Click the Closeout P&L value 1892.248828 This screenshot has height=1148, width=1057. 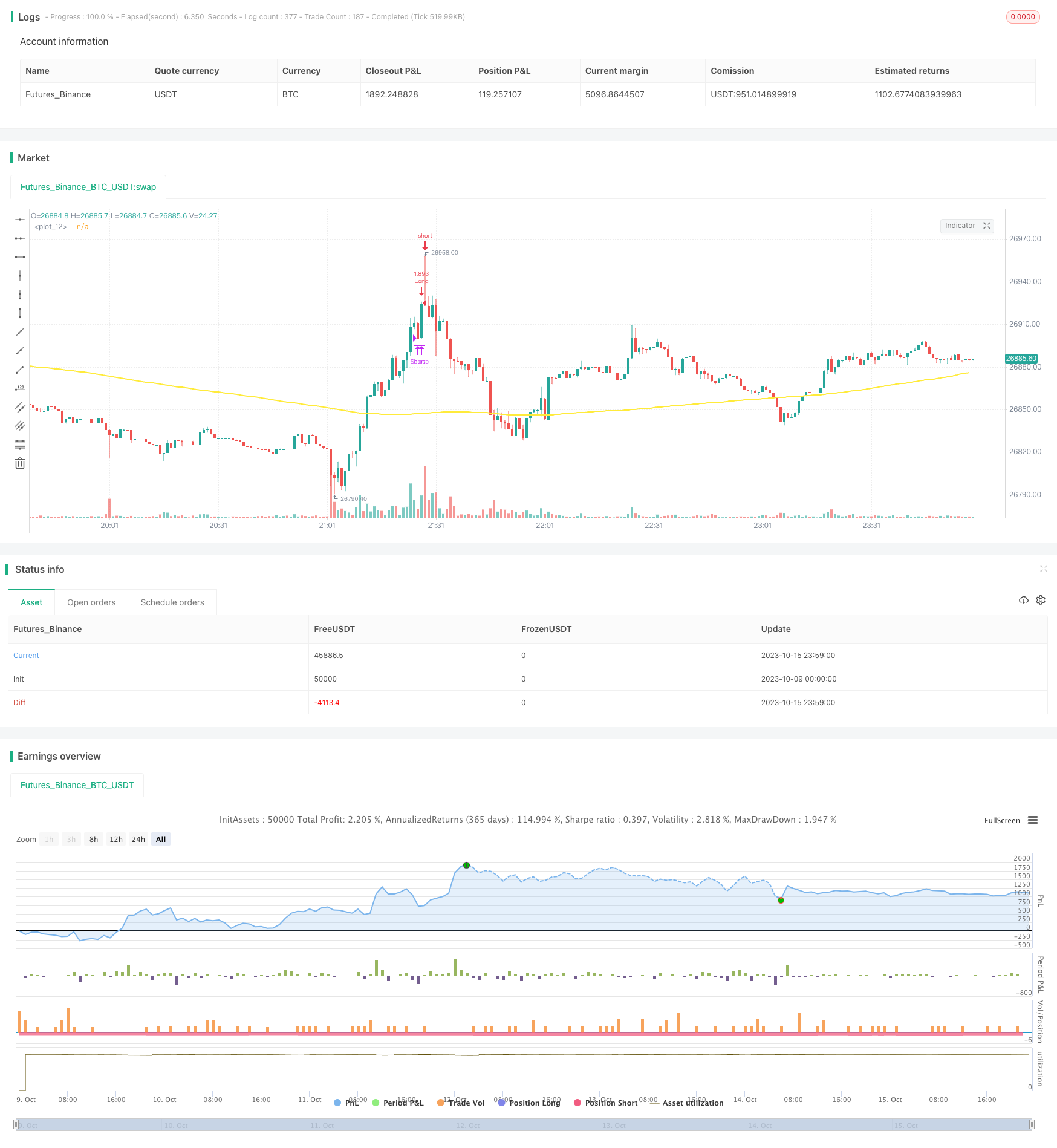point(392,94)
